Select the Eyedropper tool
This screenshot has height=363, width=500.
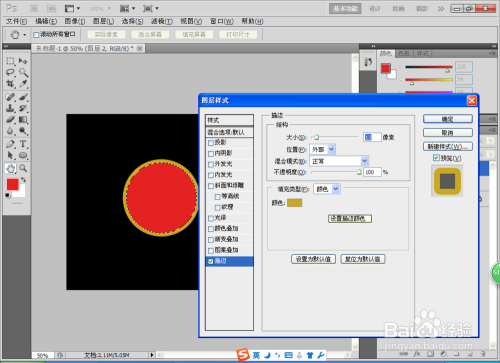click(23, 84)
